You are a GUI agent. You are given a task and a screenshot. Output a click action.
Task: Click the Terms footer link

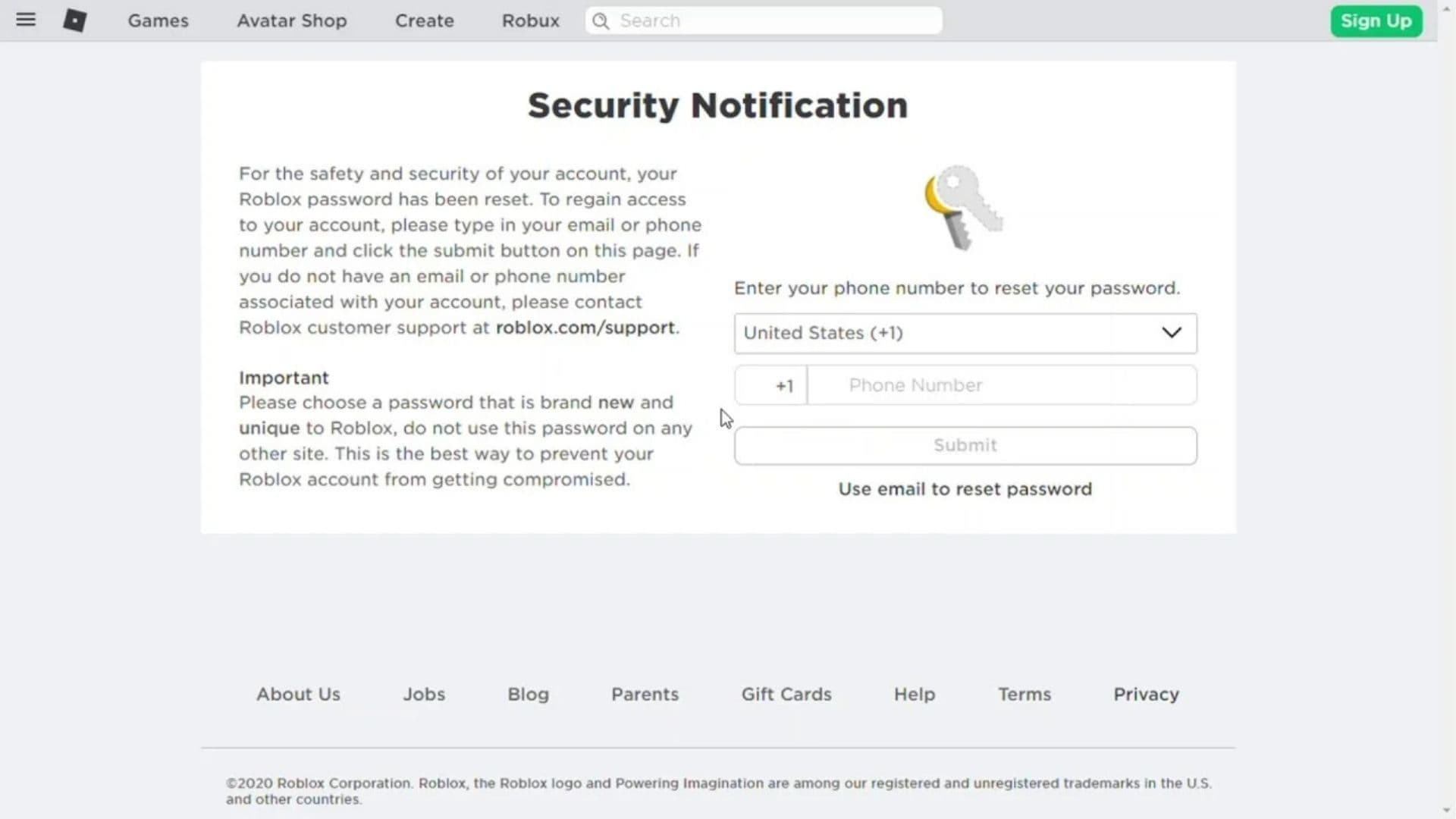[1024, 694]
